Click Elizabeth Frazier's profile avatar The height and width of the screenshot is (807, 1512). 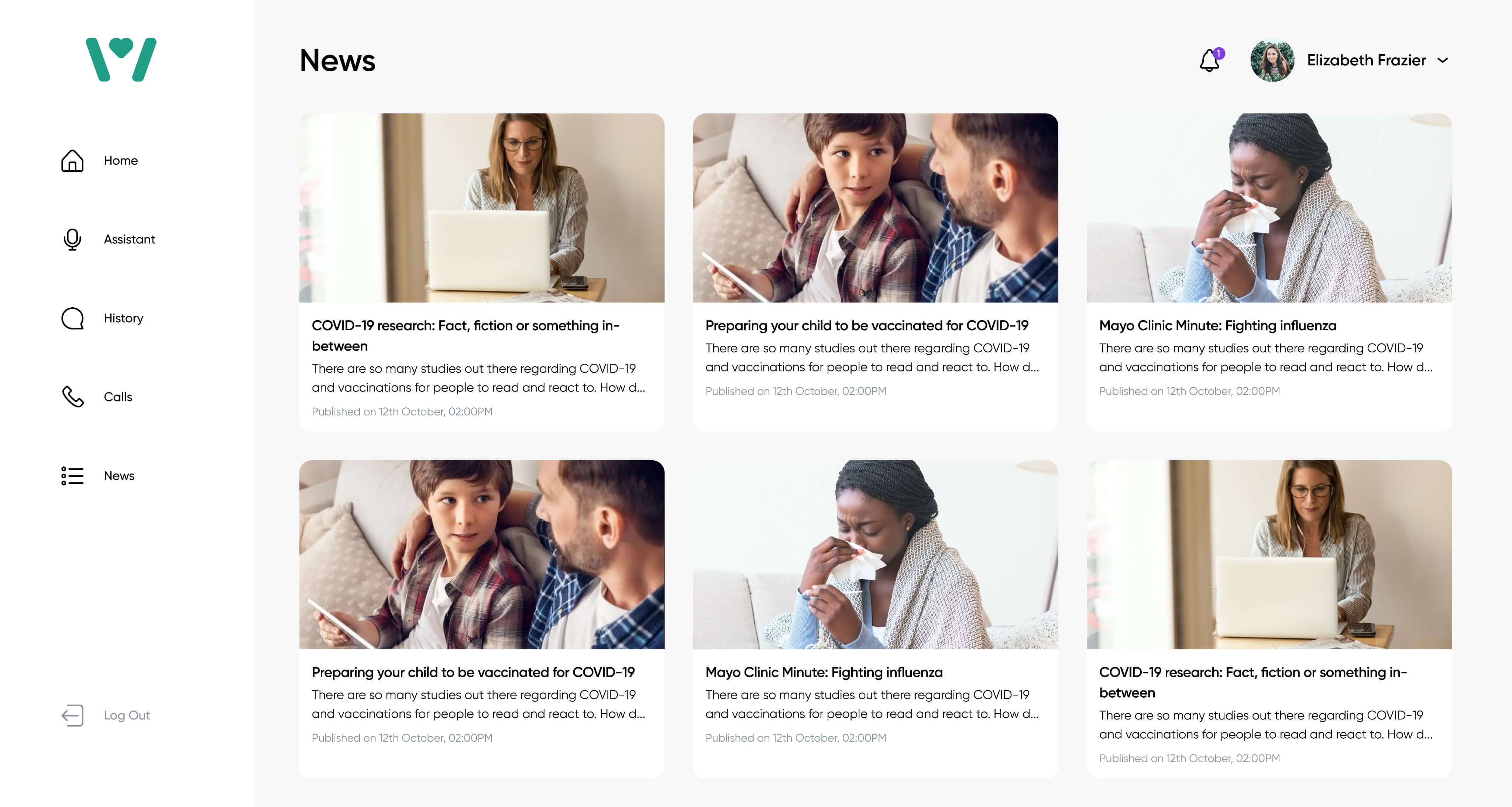pyautogui.click(x=1272, y=60)
